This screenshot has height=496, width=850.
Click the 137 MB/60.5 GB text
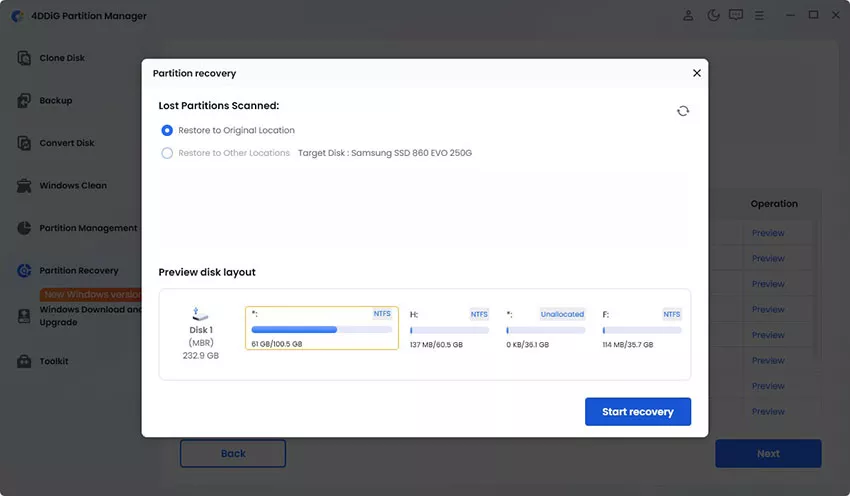[436, 345]
